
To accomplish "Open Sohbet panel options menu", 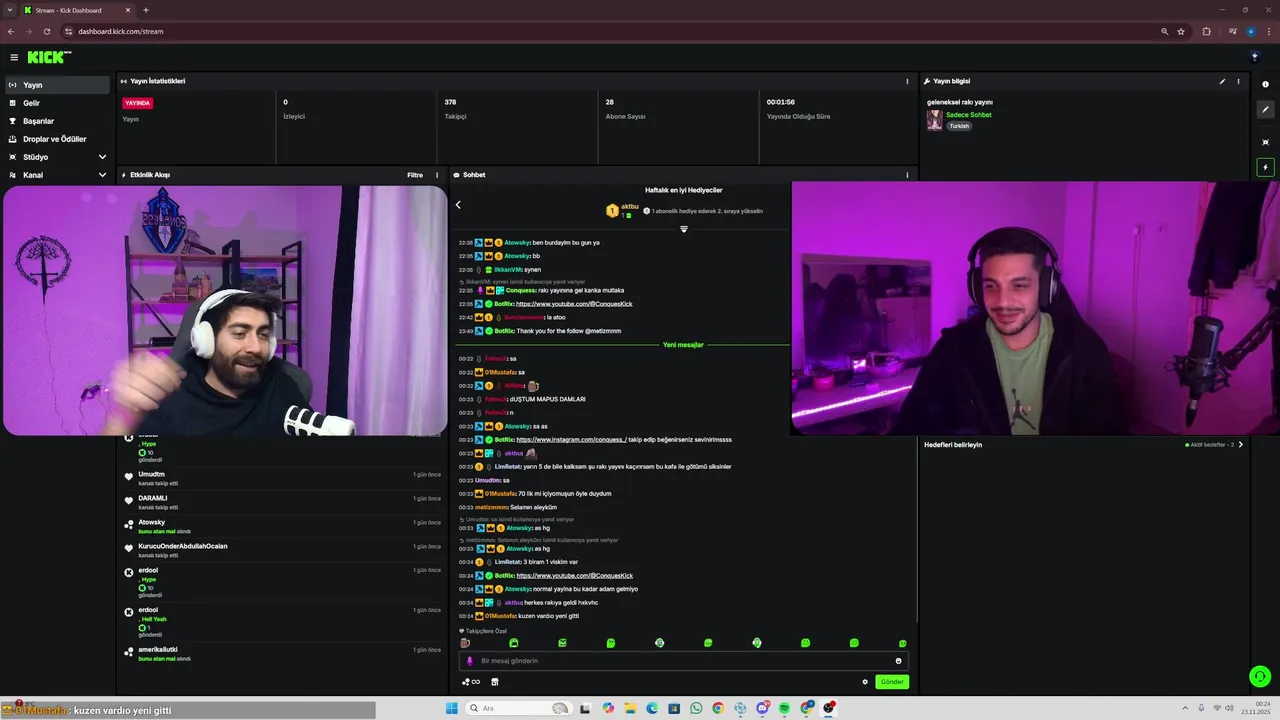I will (x=907, y=175).
